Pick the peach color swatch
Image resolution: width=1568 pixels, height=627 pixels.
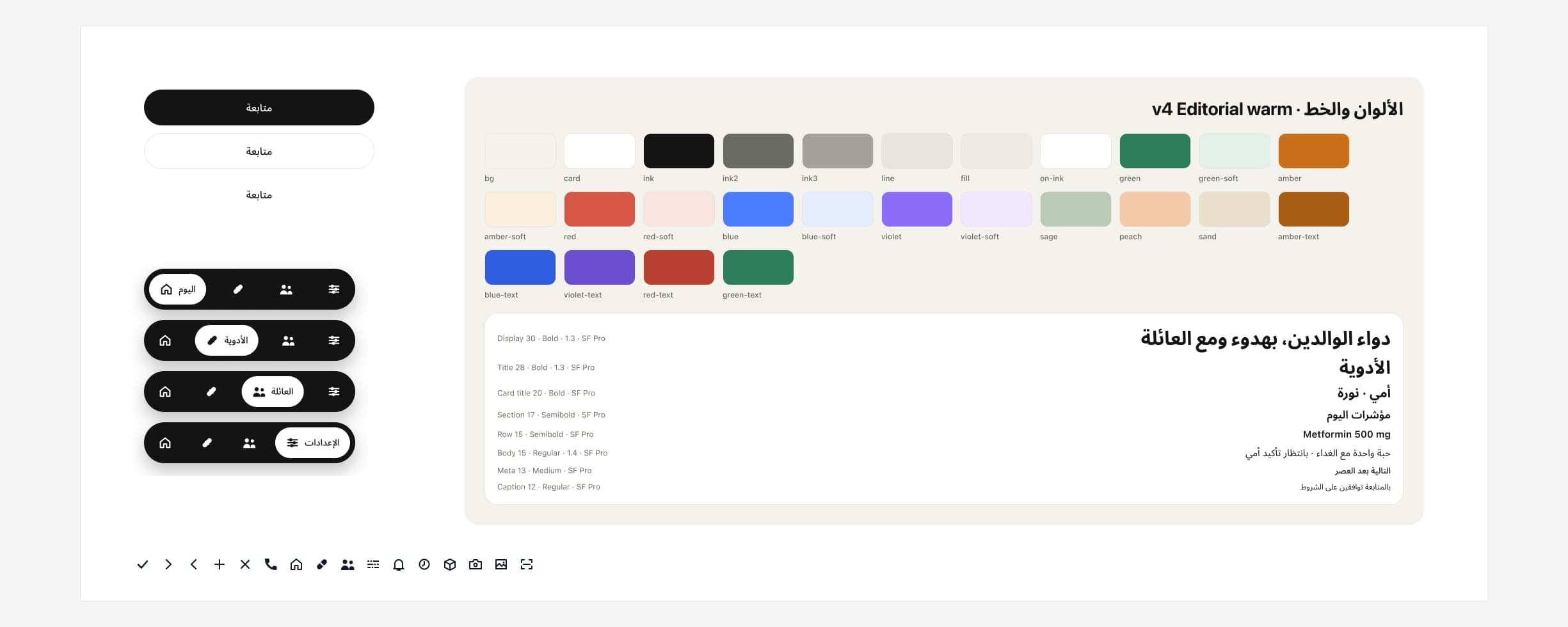[x=1155, y=209]
